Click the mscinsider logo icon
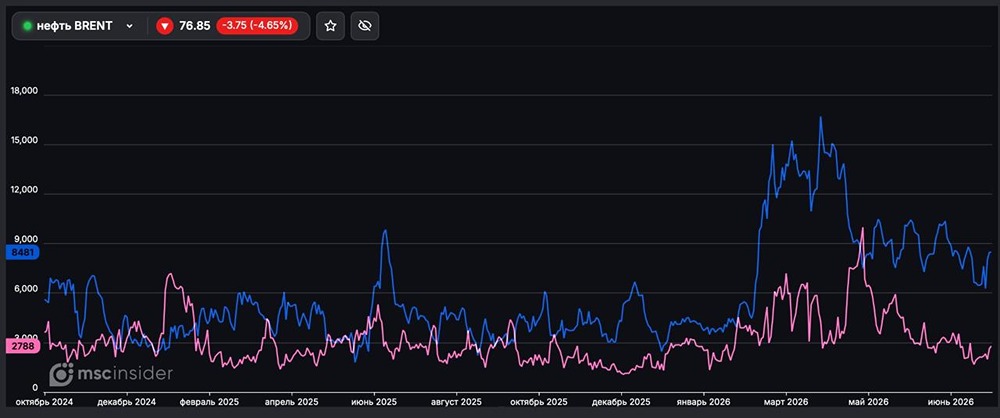This screenshot has height=418, width=1000. (61, 374)
